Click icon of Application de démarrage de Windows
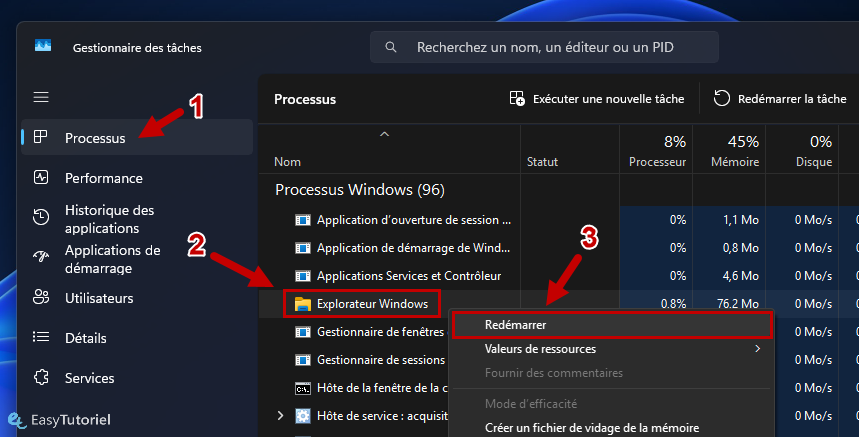859x437 pixels. coord(303,248)
